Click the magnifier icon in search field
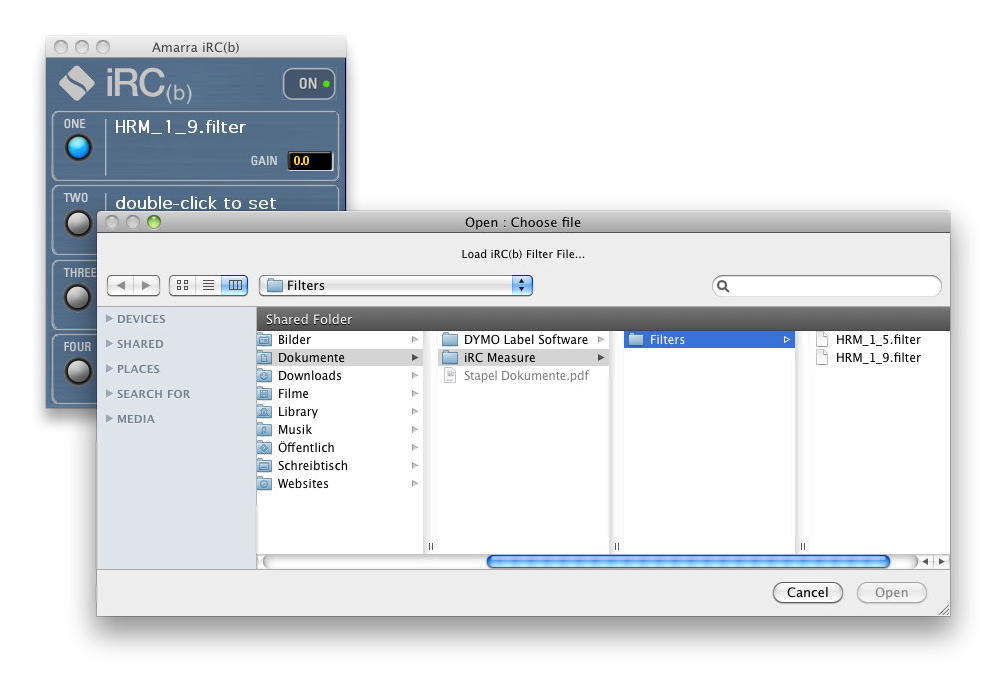Screen dimensions: 1003x692 [x=723, y=286]
